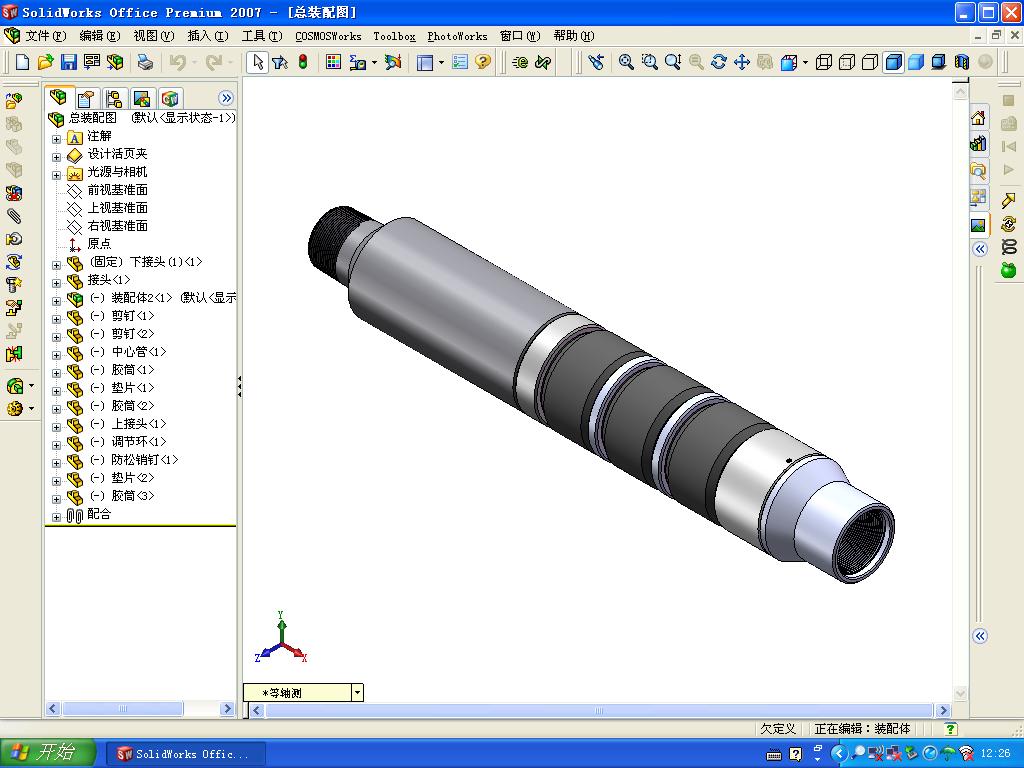Select Shaded display style
Image resolution: width=1024 pixels, height=768 pixels.
coord(916,62)
